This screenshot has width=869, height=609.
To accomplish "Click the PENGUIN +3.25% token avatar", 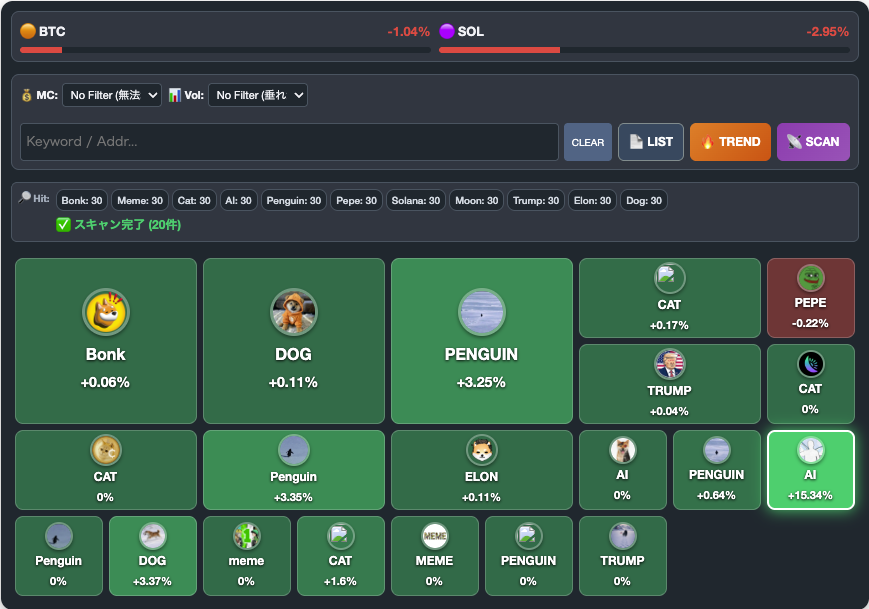I will click(x=481, y=313).
